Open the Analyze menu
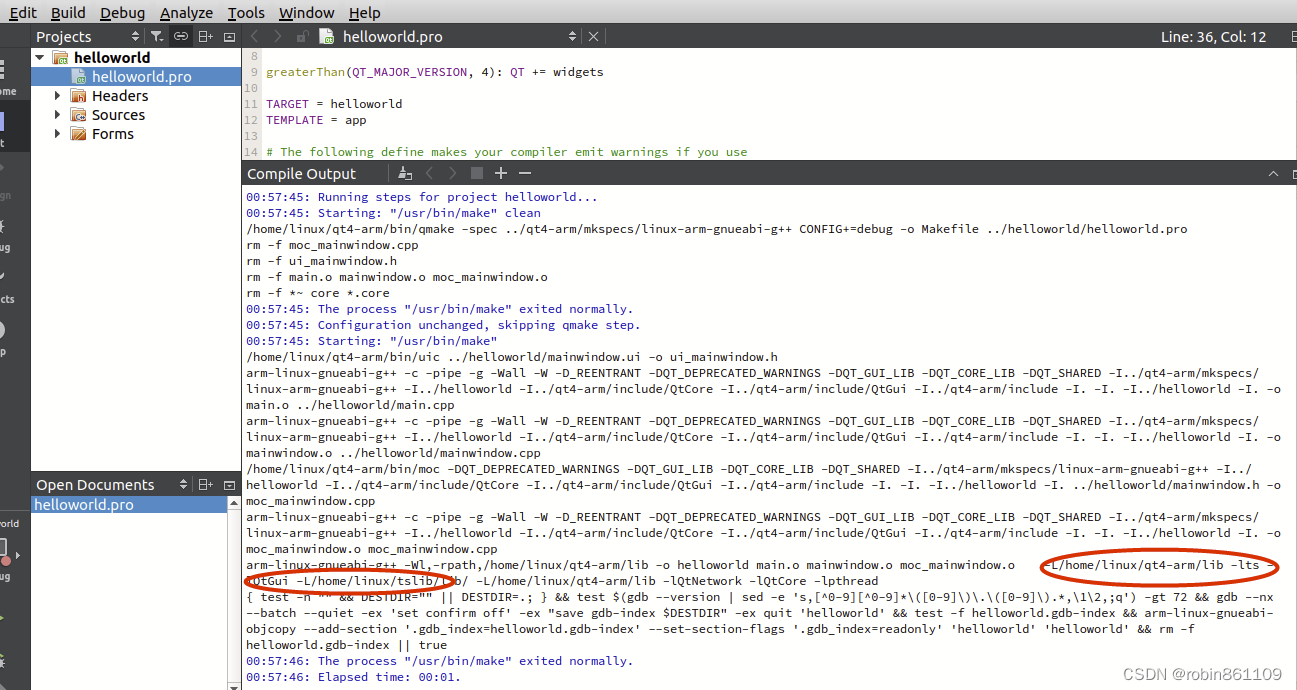Image resolution: width=1297 pixels, height=690 pixels. point(186,12)
